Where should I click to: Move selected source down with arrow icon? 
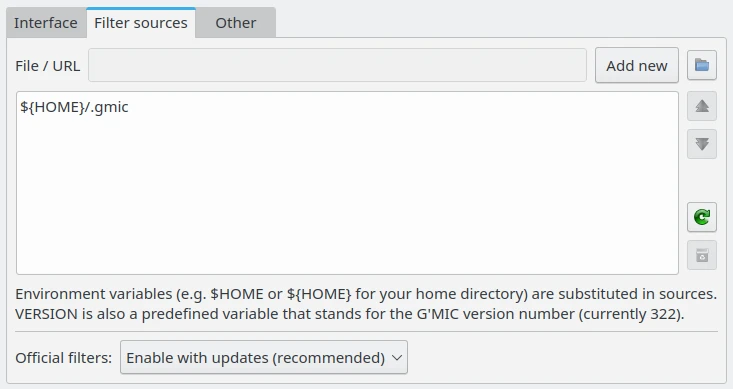pos(702,144)
